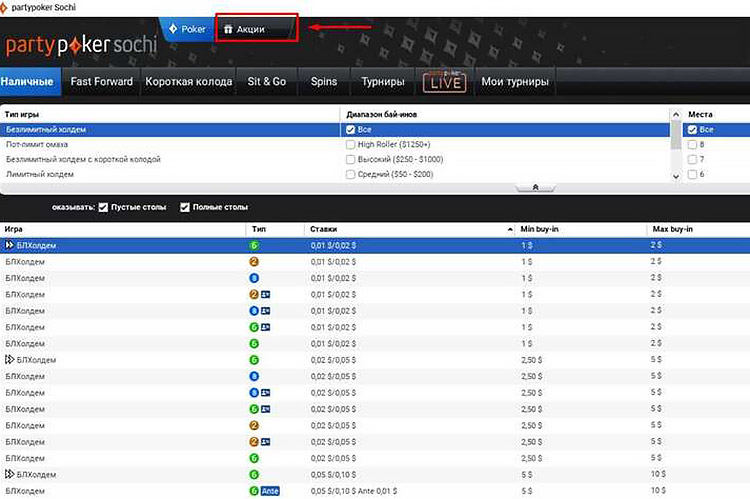Toggle the Пустые столы checkbox

[104, 207]
